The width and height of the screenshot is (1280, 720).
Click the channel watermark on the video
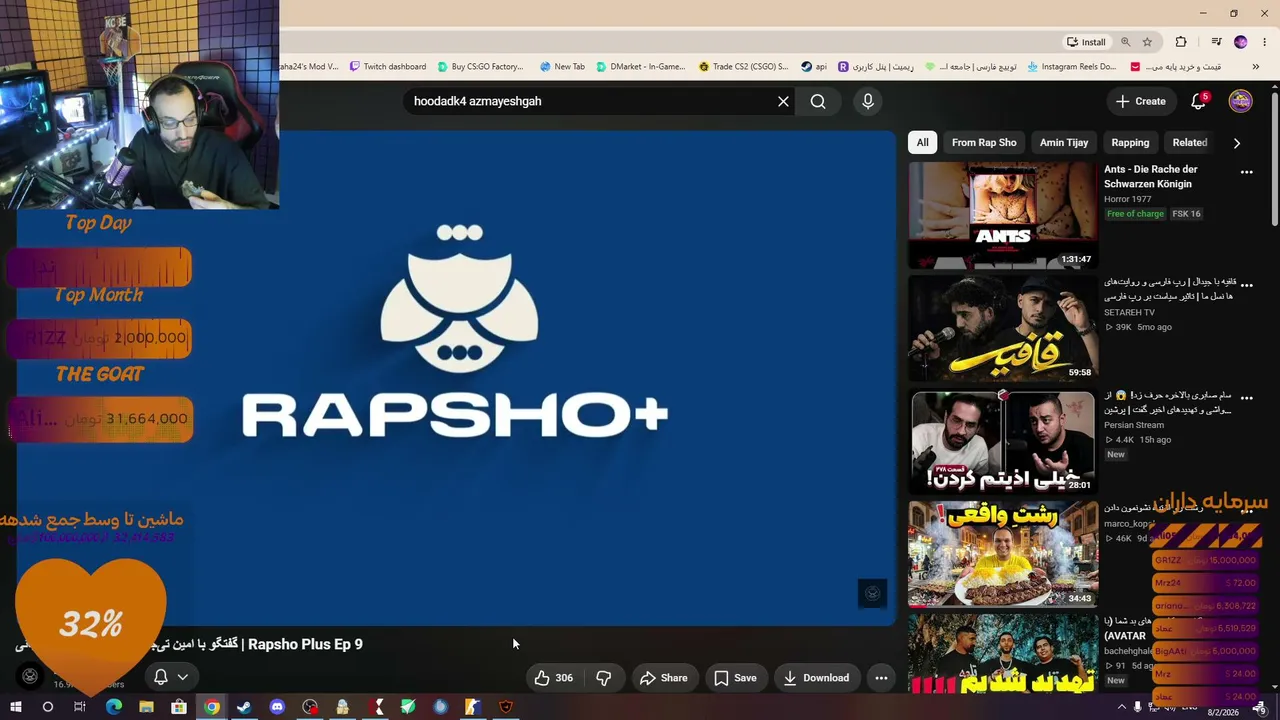pyautogui.click(x=872, y=593)
